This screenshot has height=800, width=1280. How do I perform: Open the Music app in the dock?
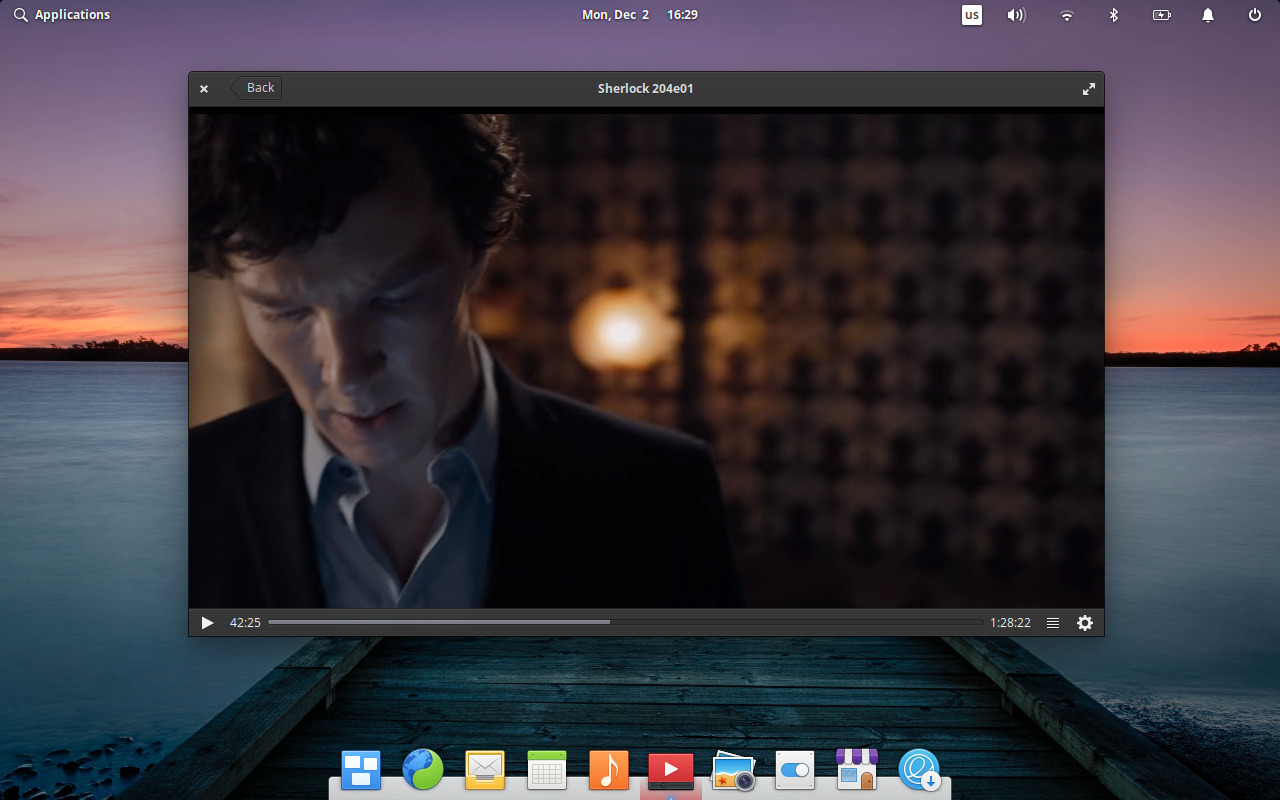[609, 770]
